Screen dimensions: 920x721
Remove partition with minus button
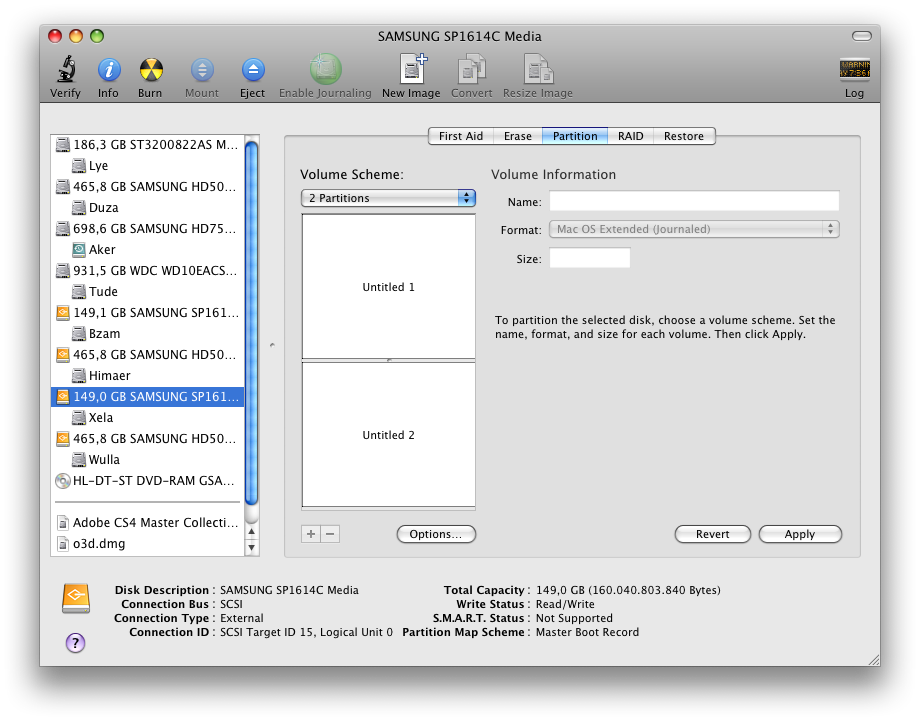tap(330, 534)
